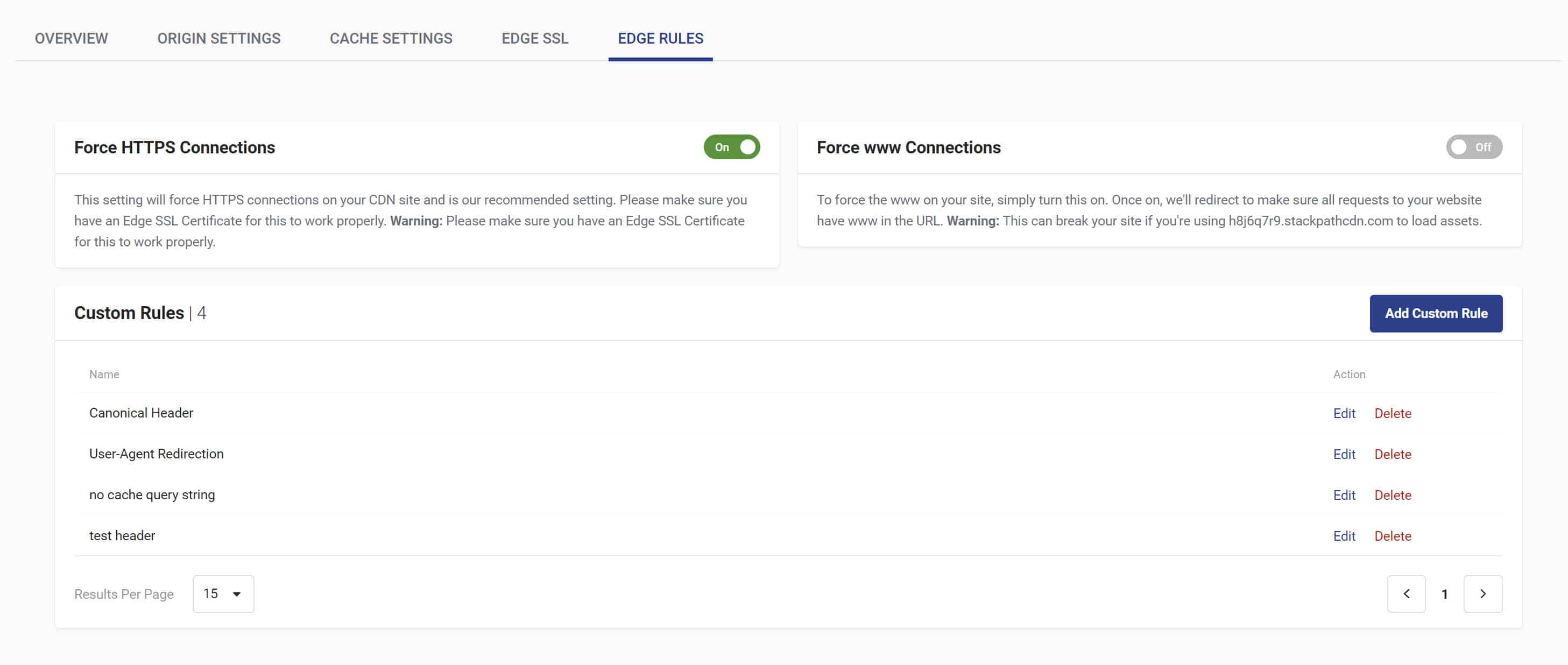Edit the no cache query string rule
This screenshot has height=665, width=1568.
click(x=1344, y=495)
